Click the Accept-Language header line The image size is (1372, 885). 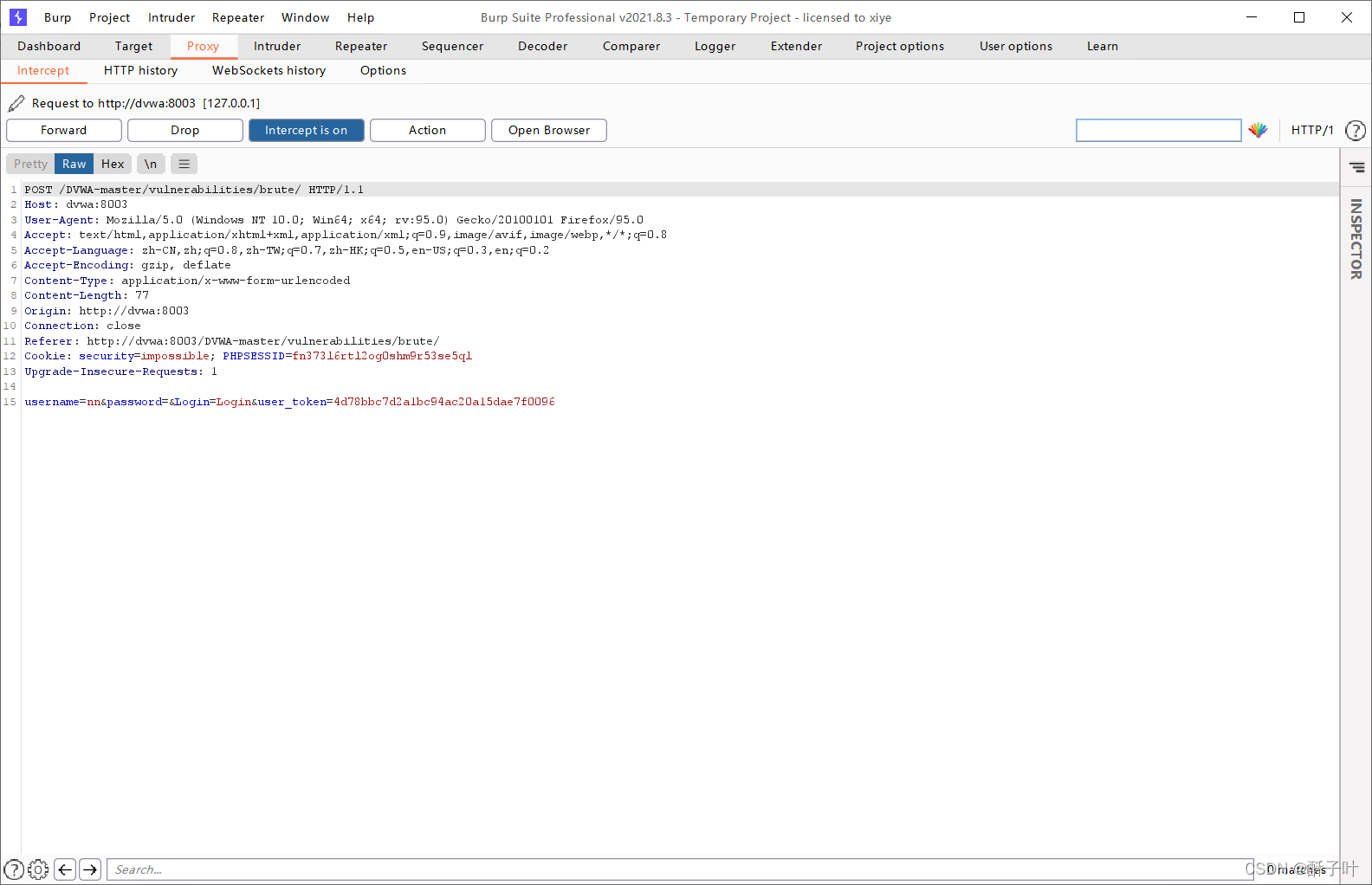287,250
